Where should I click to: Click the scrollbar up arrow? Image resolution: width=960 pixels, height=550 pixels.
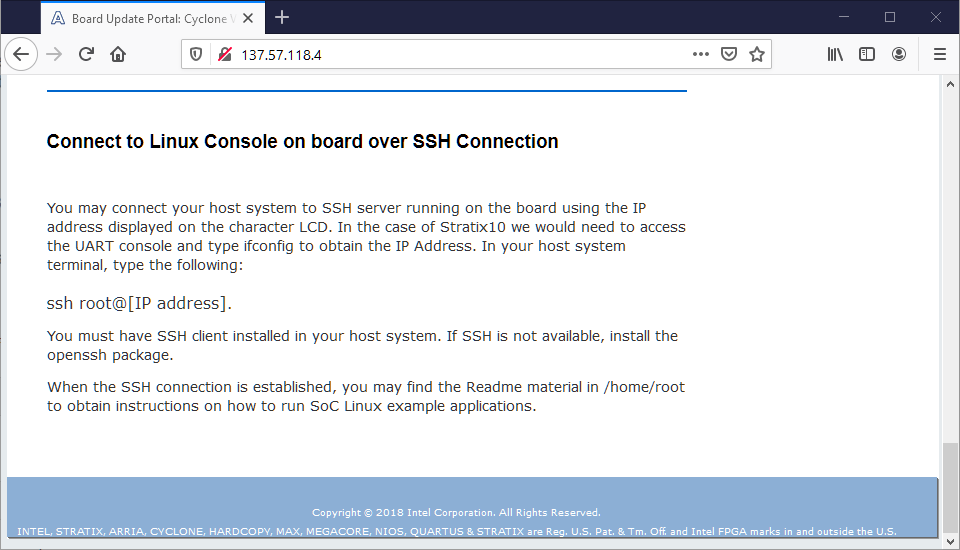[949, 83]
